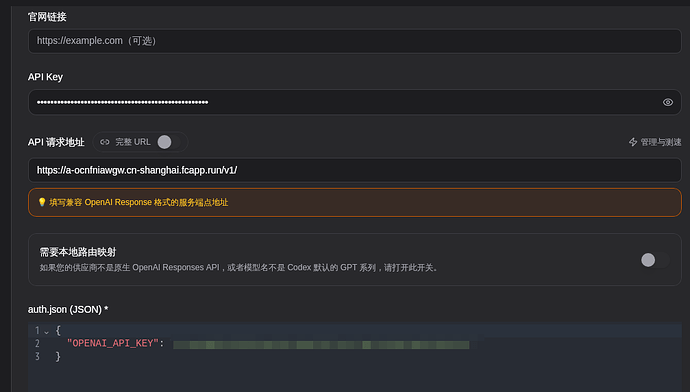Image resolution: width=690 pixels, height=392 pixels.
Task: Click into the API Key password field
Action: point(355,103)
